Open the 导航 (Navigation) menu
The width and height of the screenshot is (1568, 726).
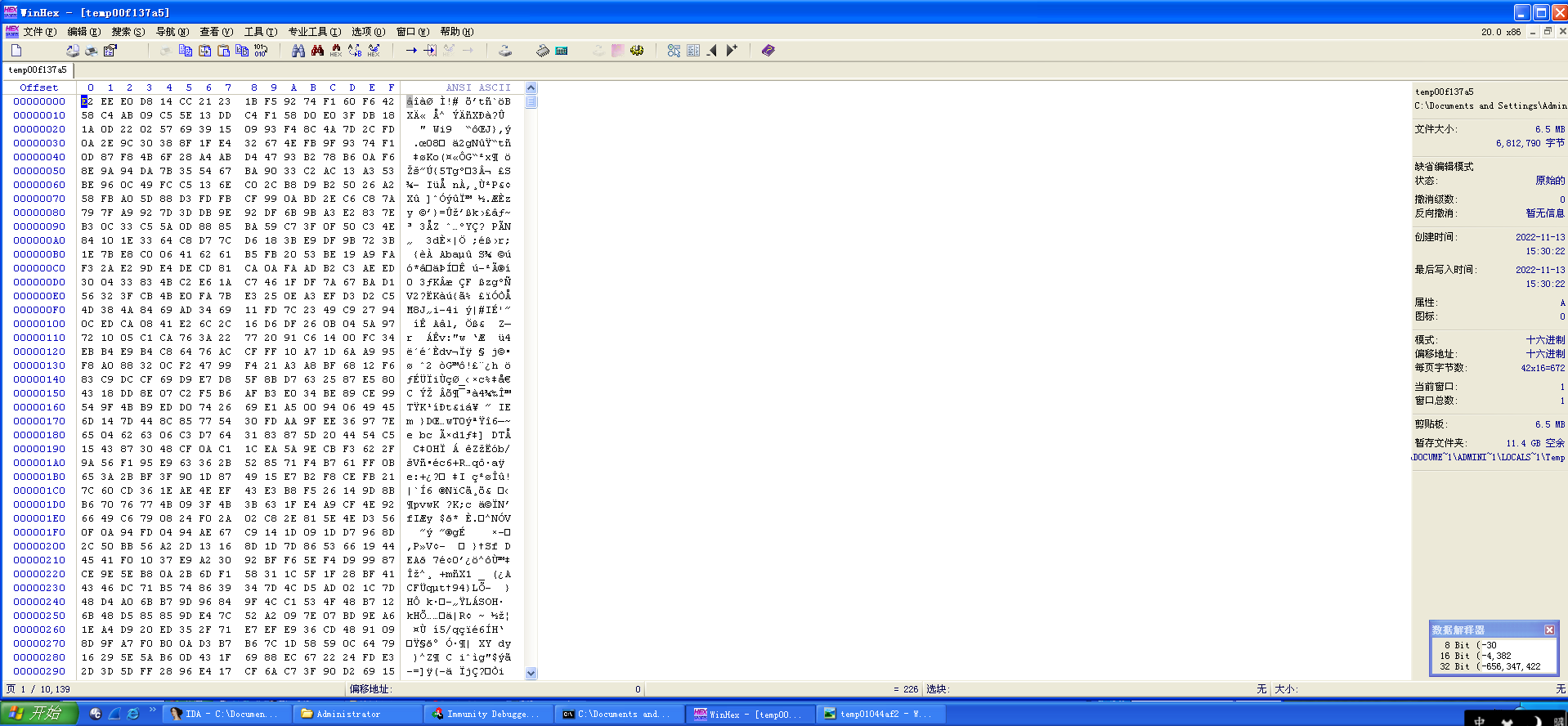172,32
